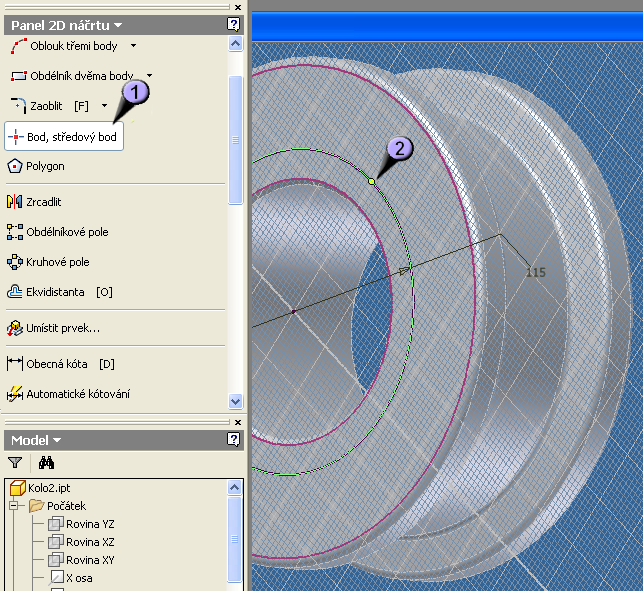This screenshot has height=591, width=643.
Task: Select Rovina XZ in the model tree
Action: coord(90,542)
